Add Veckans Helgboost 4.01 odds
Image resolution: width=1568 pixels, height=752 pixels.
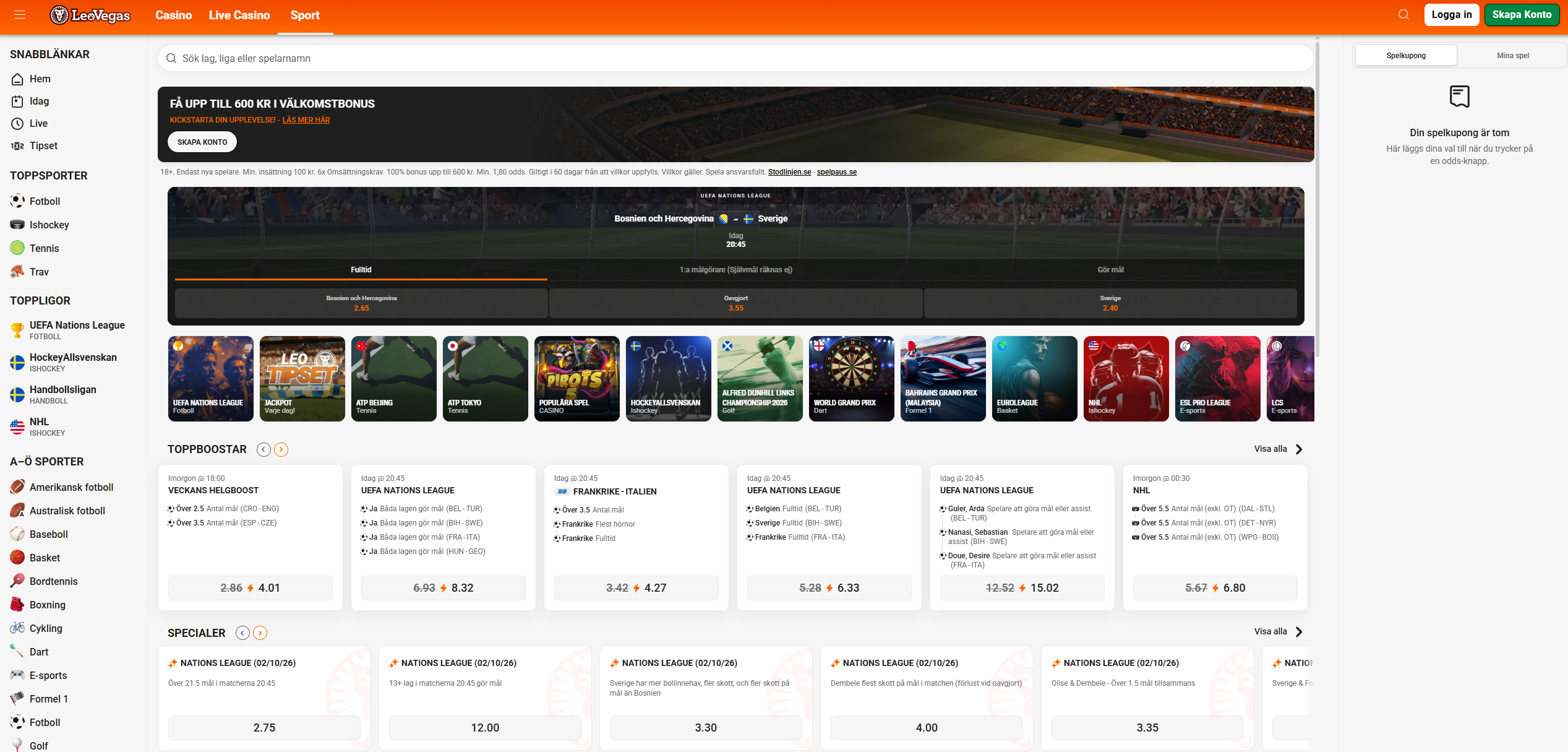point(251,588)
